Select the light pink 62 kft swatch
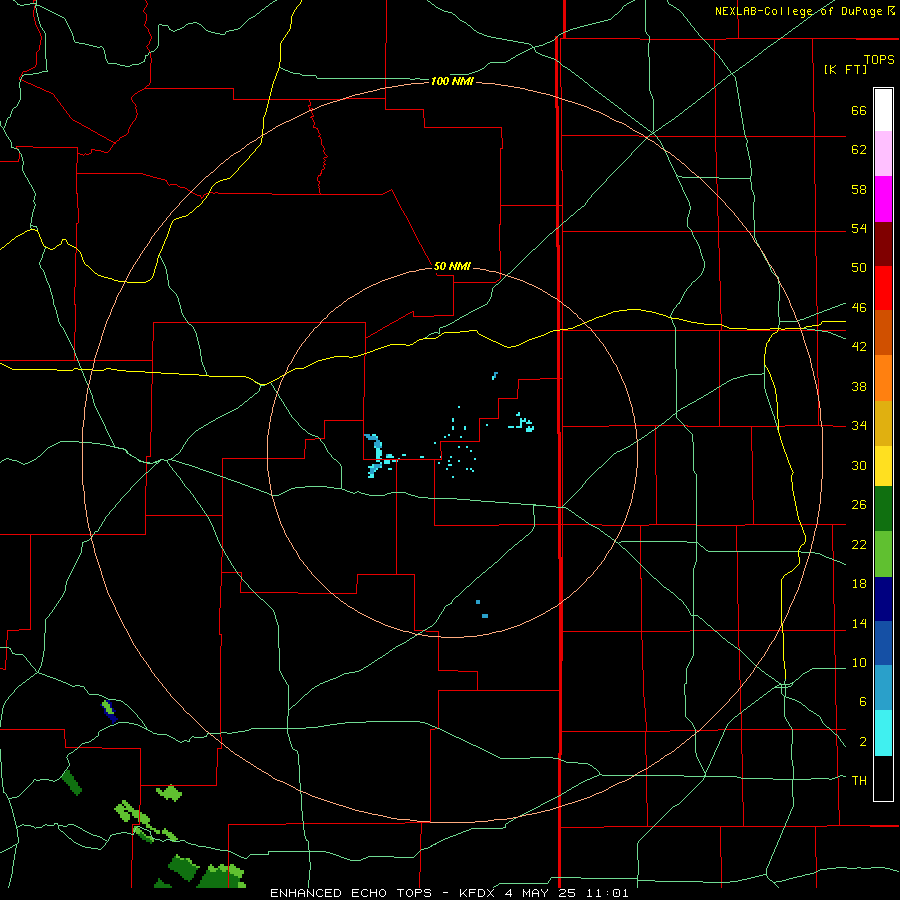The width and height of the screenshot is (900, 900). coord(883,154)
